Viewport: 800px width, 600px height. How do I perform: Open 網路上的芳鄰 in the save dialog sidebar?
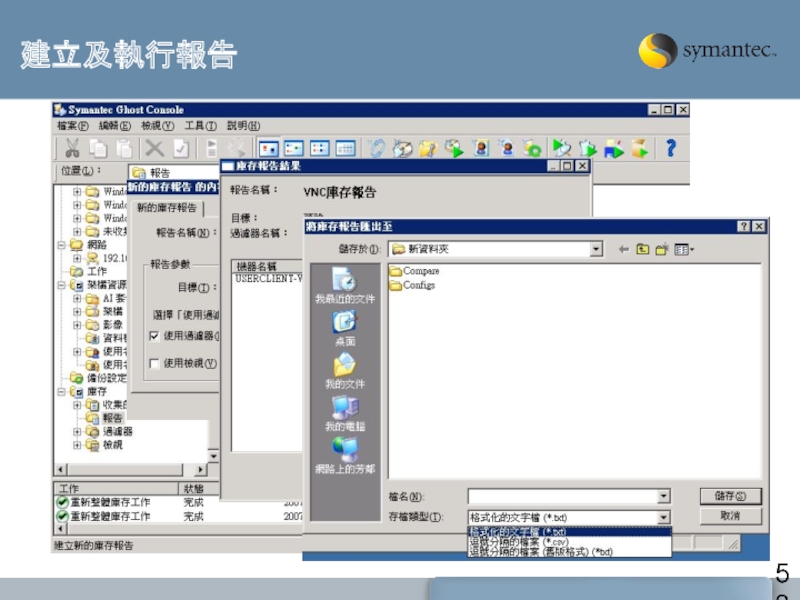pos(345,456)
